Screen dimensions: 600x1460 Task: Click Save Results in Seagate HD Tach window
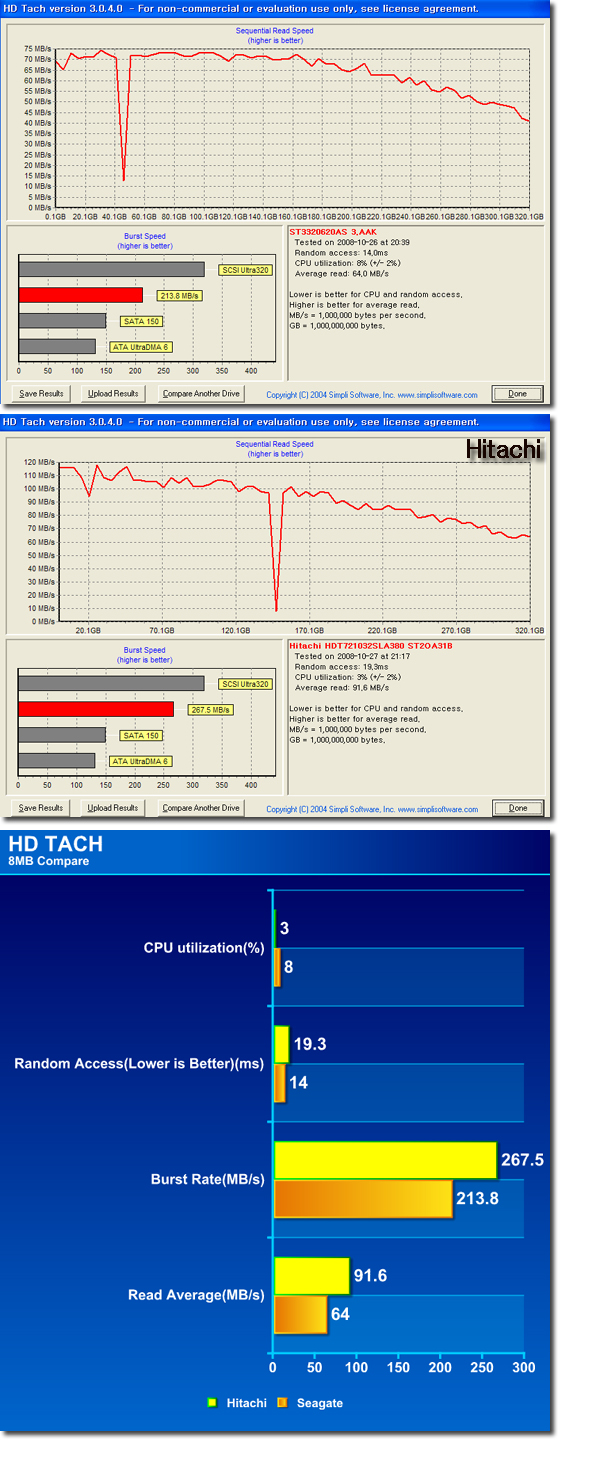pyautogui.click(x=41, y=393)
